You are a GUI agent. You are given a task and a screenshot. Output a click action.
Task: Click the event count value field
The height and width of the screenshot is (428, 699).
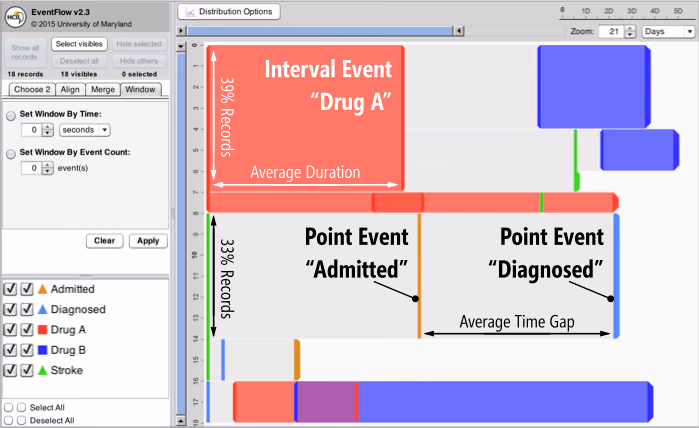click(x=32, y=168)
